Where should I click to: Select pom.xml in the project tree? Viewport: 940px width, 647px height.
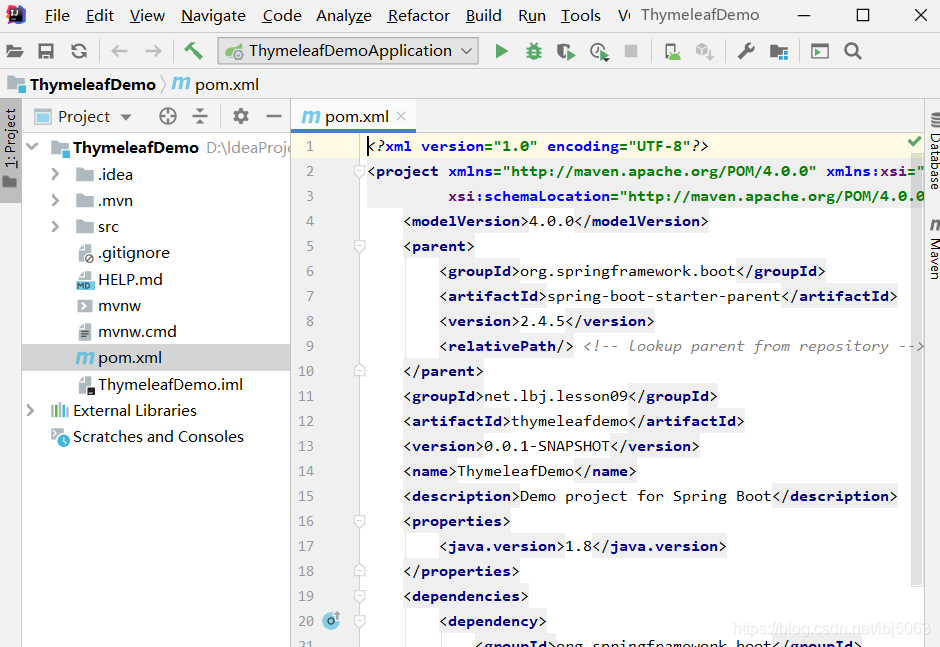point(130,358)
